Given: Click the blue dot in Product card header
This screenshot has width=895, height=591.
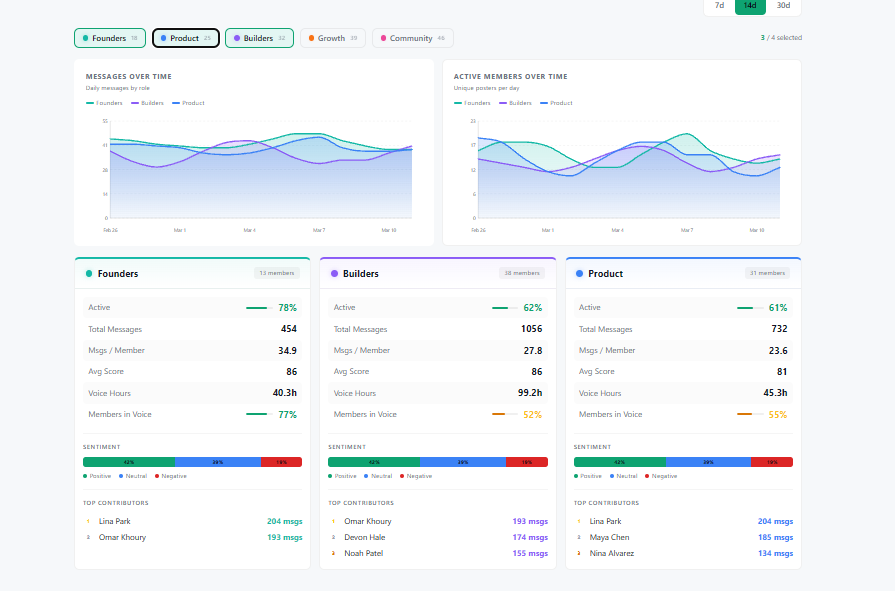Looking at the screenshot, I should point(580,274).
